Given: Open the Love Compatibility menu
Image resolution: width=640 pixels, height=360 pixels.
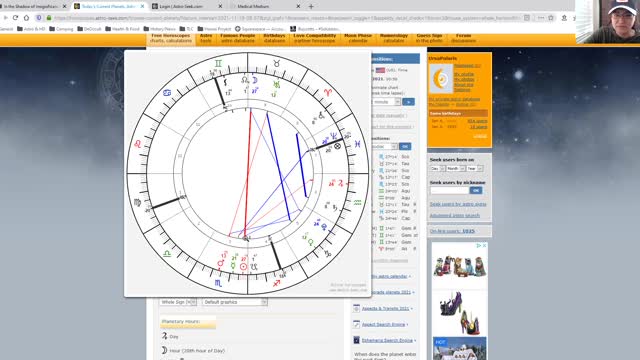Looking at the screenshot, I should point(314,38).
